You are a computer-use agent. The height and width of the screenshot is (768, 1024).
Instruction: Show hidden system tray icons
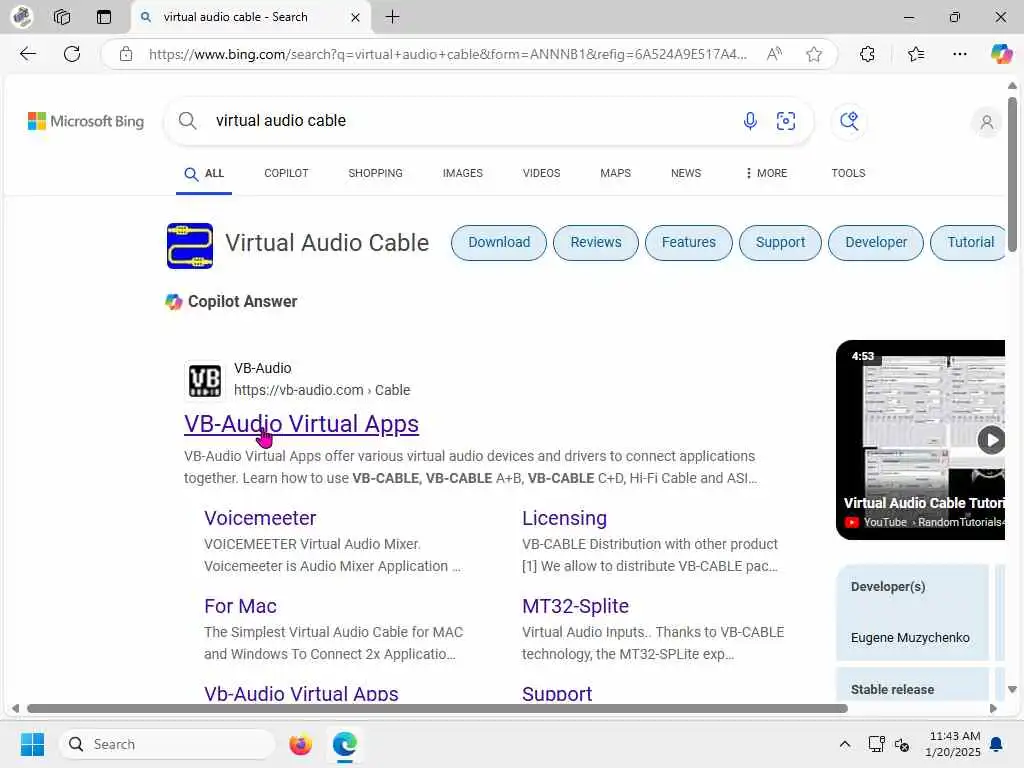(x=844, y=744)
